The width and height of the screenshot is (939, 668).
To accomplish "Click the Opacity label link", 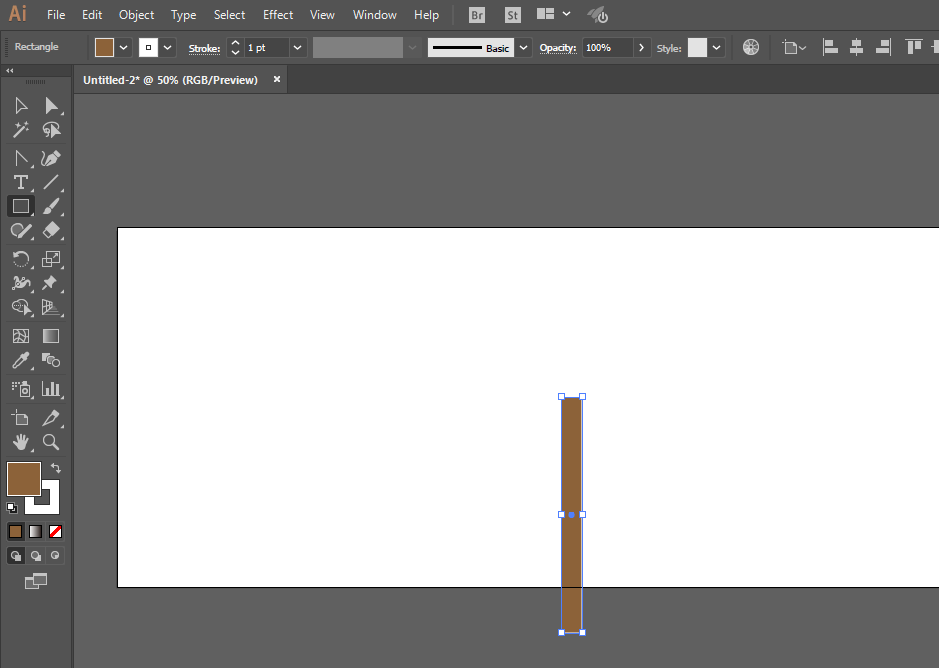I will 558,48.
